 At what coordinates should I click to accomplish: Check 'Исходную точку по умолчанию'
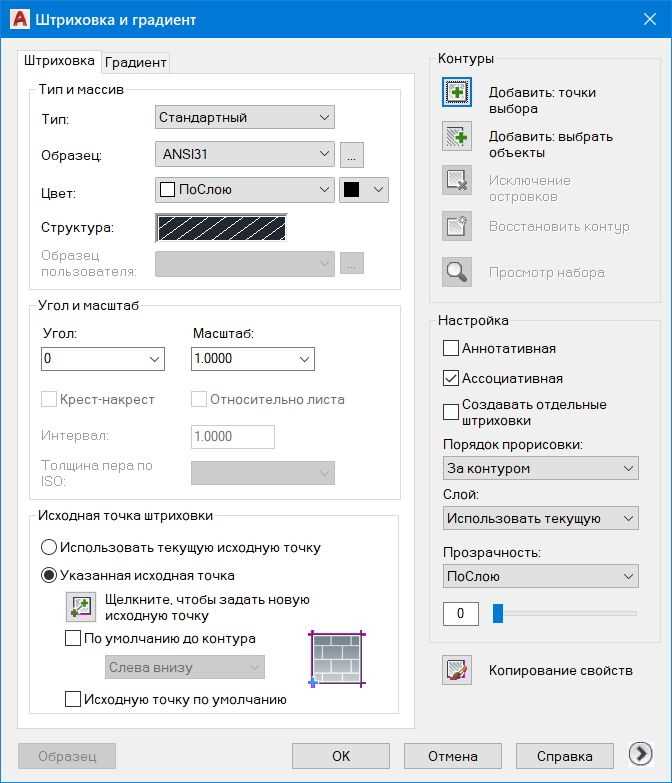[73, 699]
